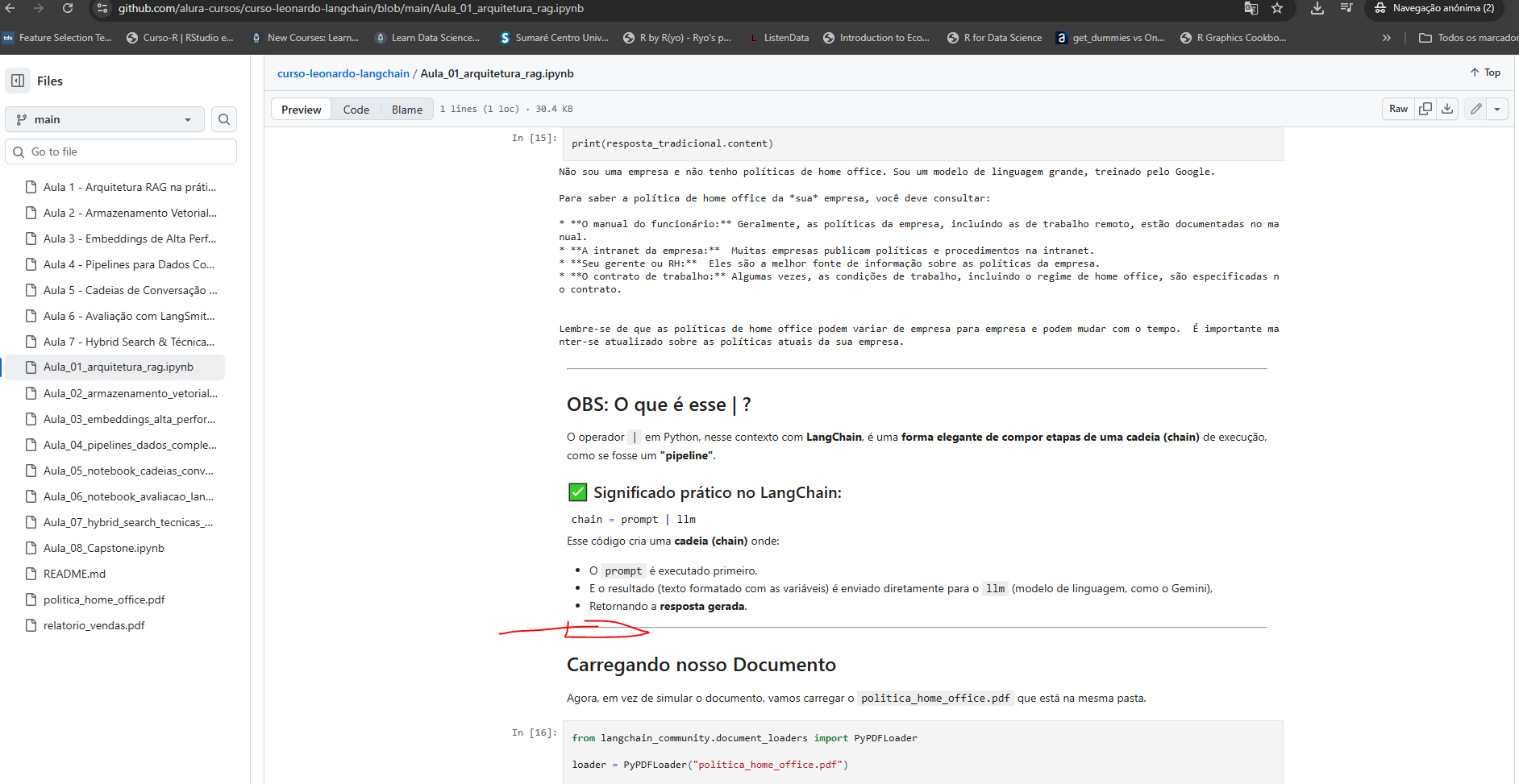Open bookmark R Graphics Cookbo...
The image size is (1519, 784).
pos(1234,38)
